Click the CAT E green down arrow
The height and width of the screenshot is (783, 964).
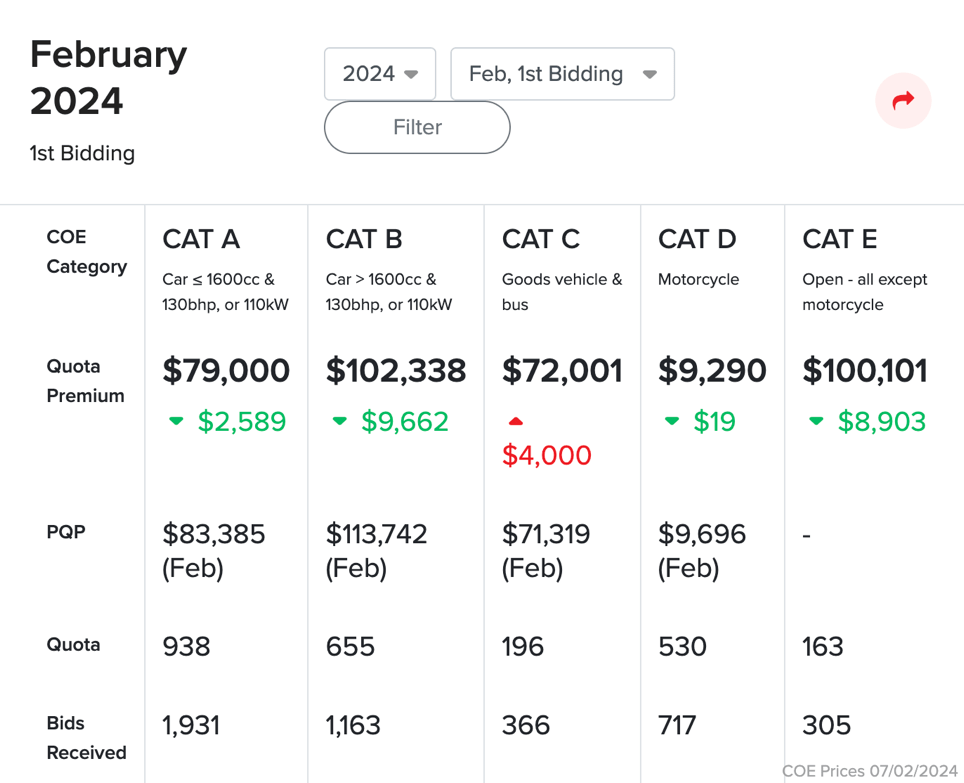coord(816,421)
